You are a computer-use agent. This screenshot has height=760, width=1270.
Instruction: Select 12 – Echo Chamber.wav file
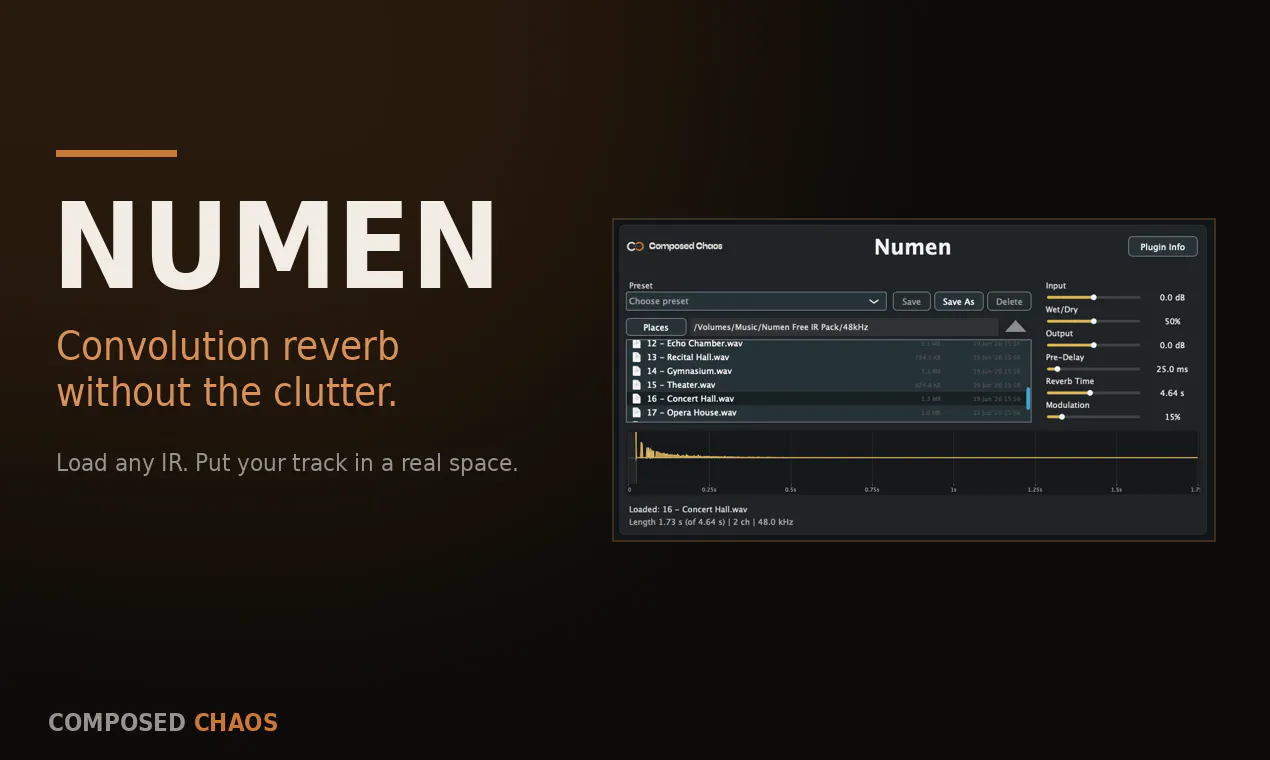828,344
